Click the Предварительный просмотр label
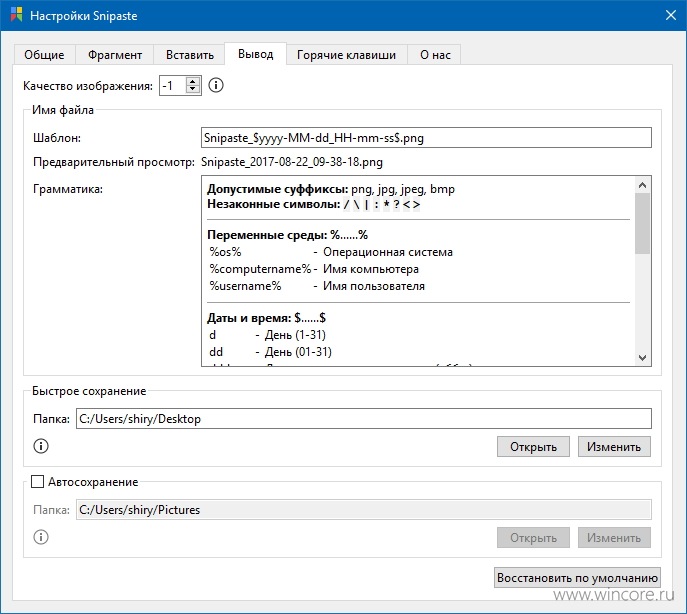The image size is (687, 614). click(114, 162)
